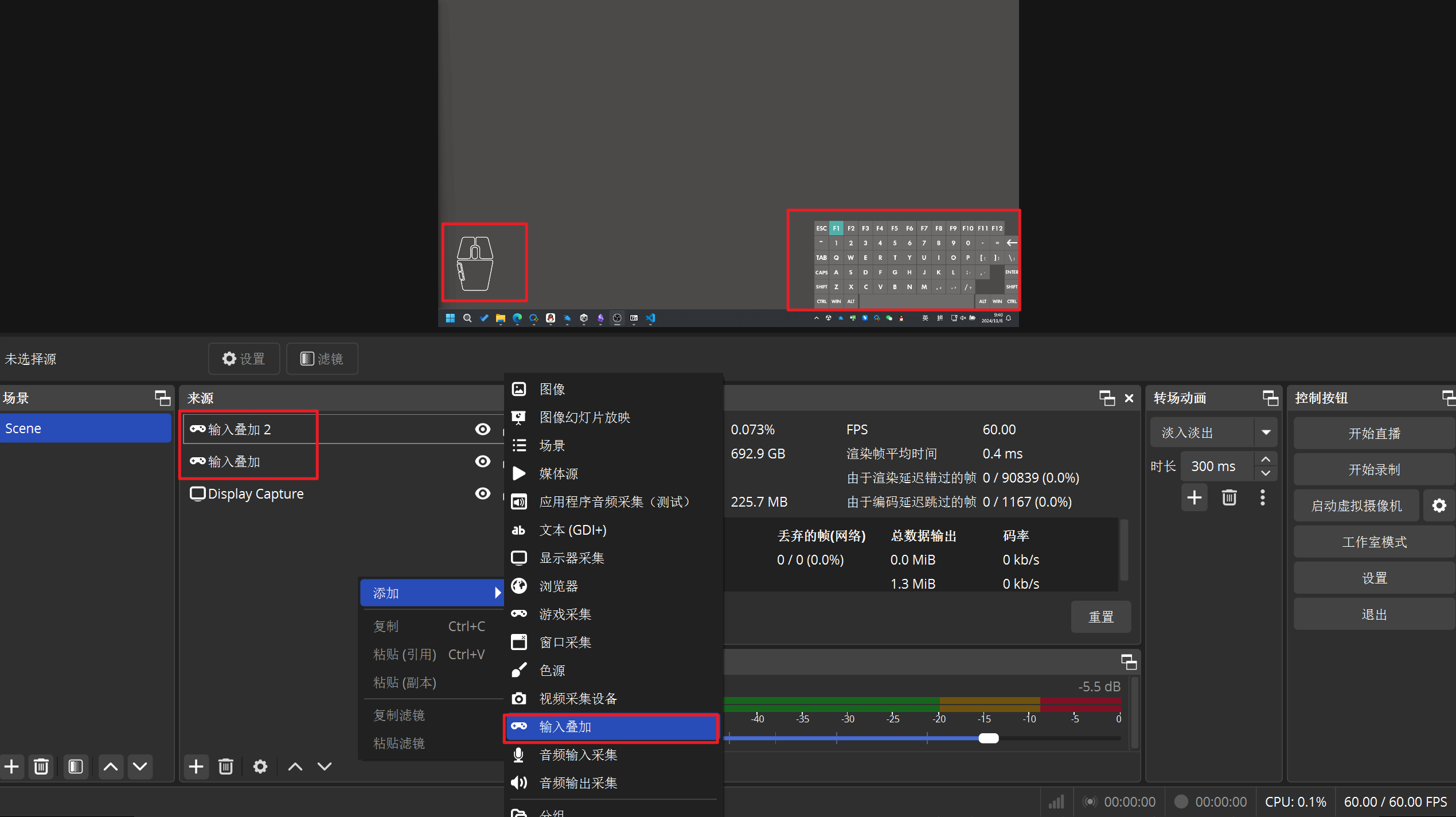
Task: Adjust the audio volume slider handle
Action: tap(988, 738)
